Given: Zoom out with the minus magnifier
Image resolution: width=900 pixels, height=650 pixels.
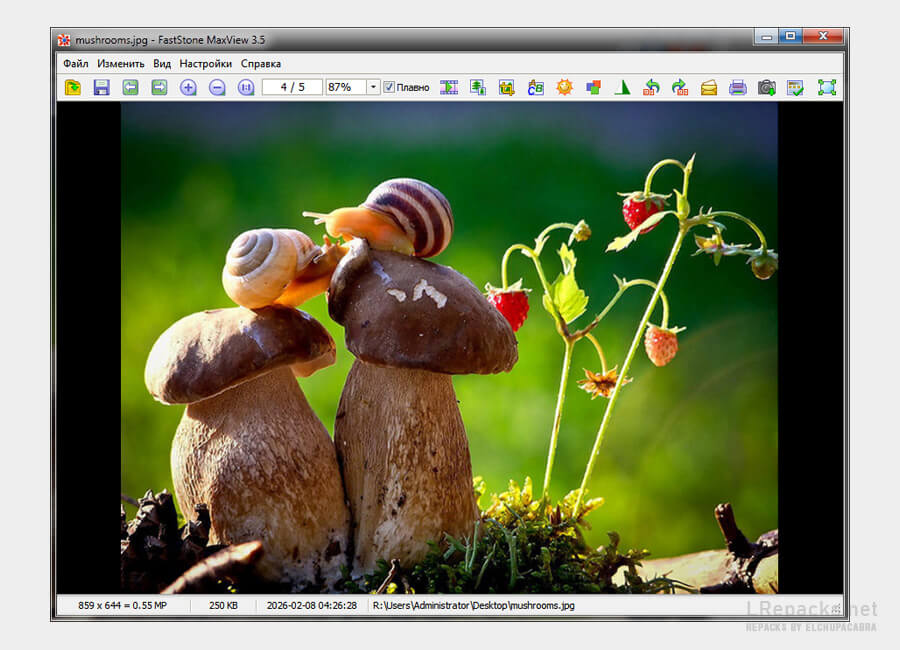Looking at the screenshot, I should click(217, 88).
